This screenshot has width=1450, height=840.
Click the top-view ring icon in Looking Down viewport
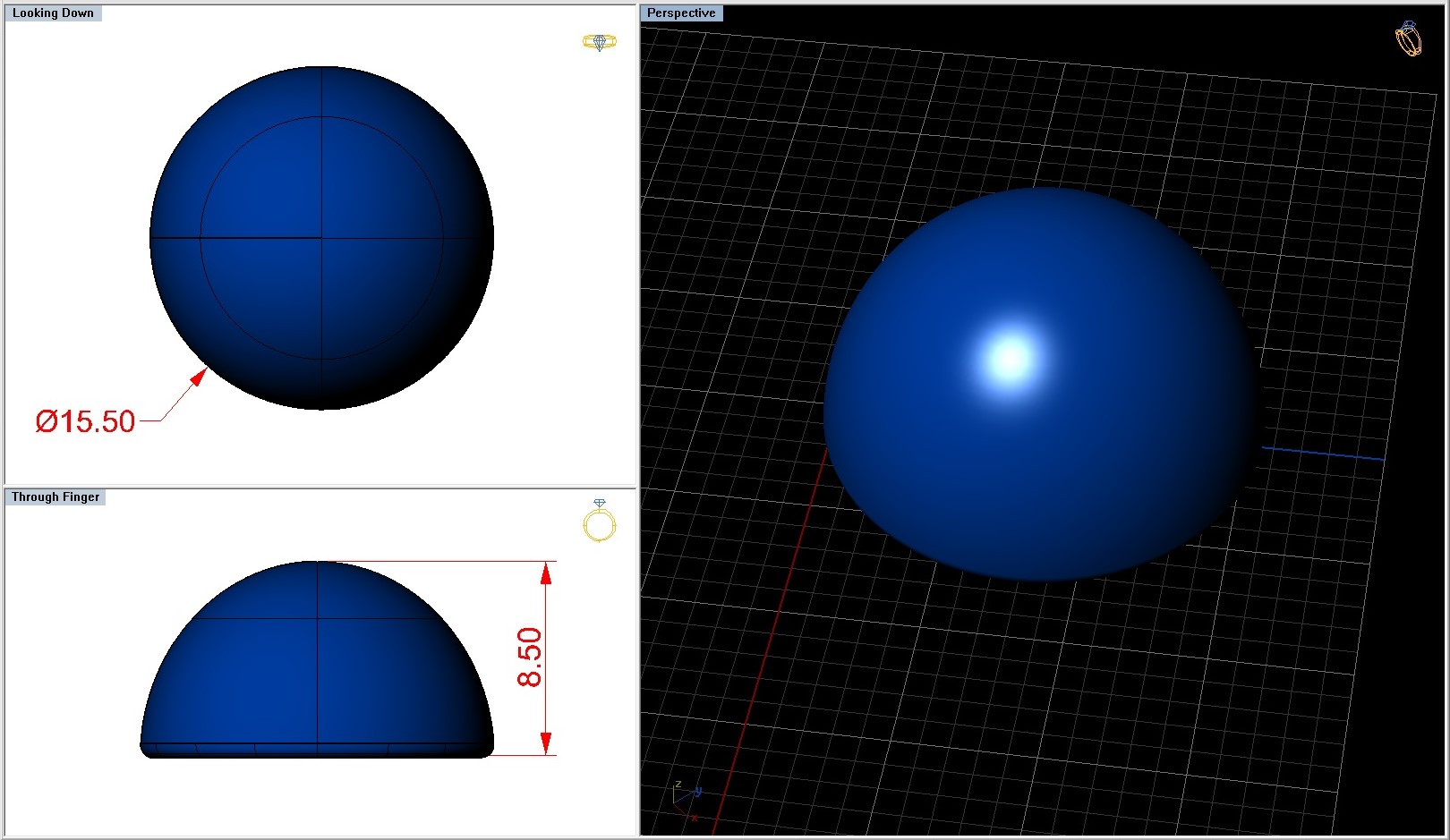click(x=599, y=42)
